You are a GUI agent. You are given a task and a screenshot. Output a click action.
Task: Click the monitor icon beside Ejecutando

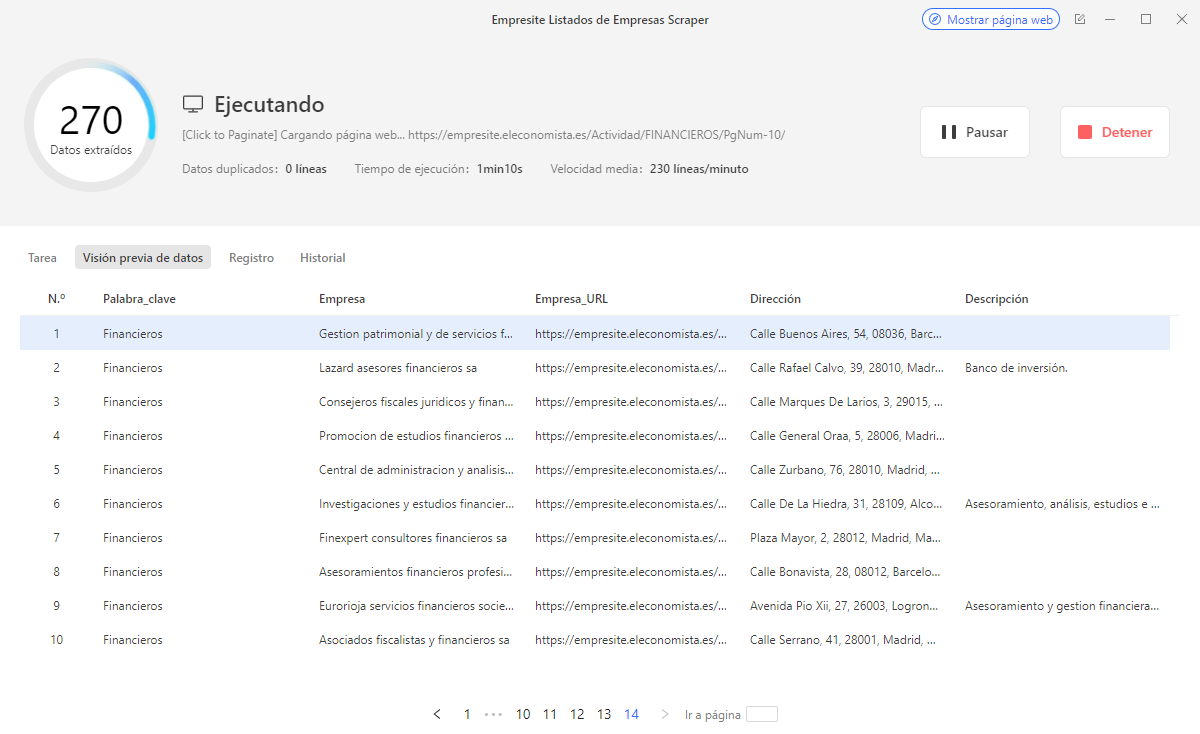click(193, 105)
